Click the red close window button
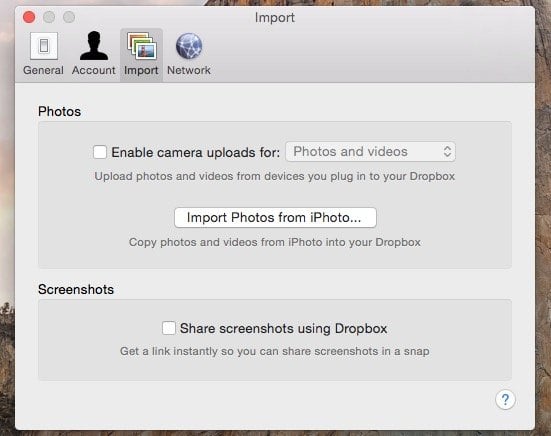551x436 pixels. 29,17
